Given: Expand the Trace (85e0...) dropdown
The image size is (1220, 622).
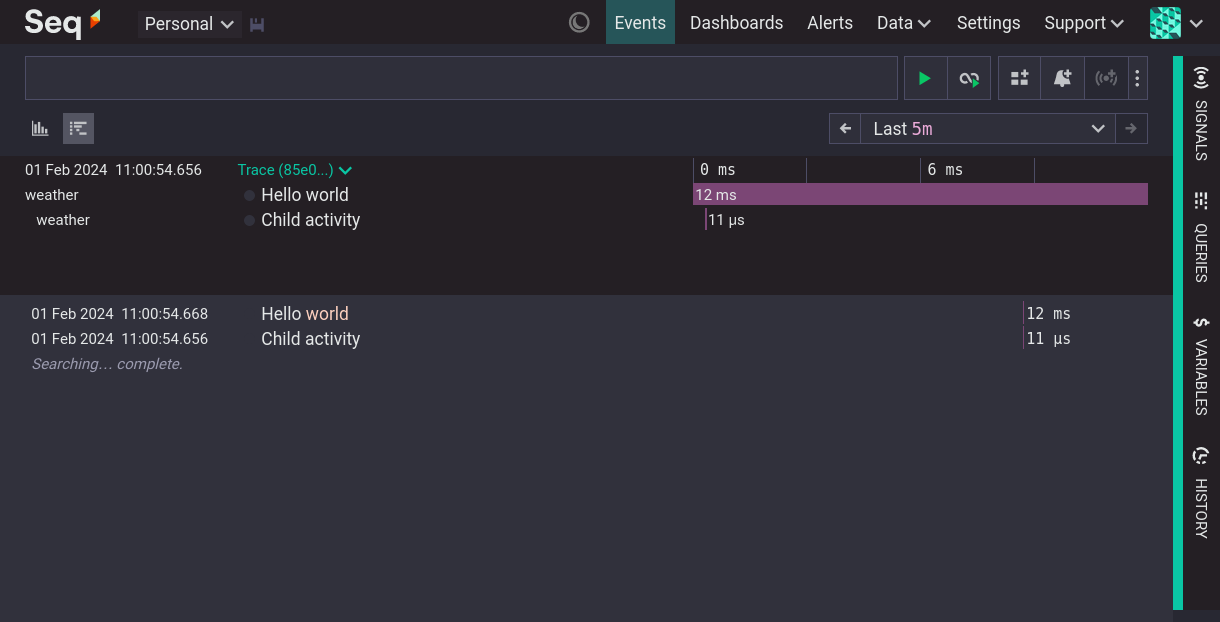Looking at the screenshot, I should [x=295, y=170].
